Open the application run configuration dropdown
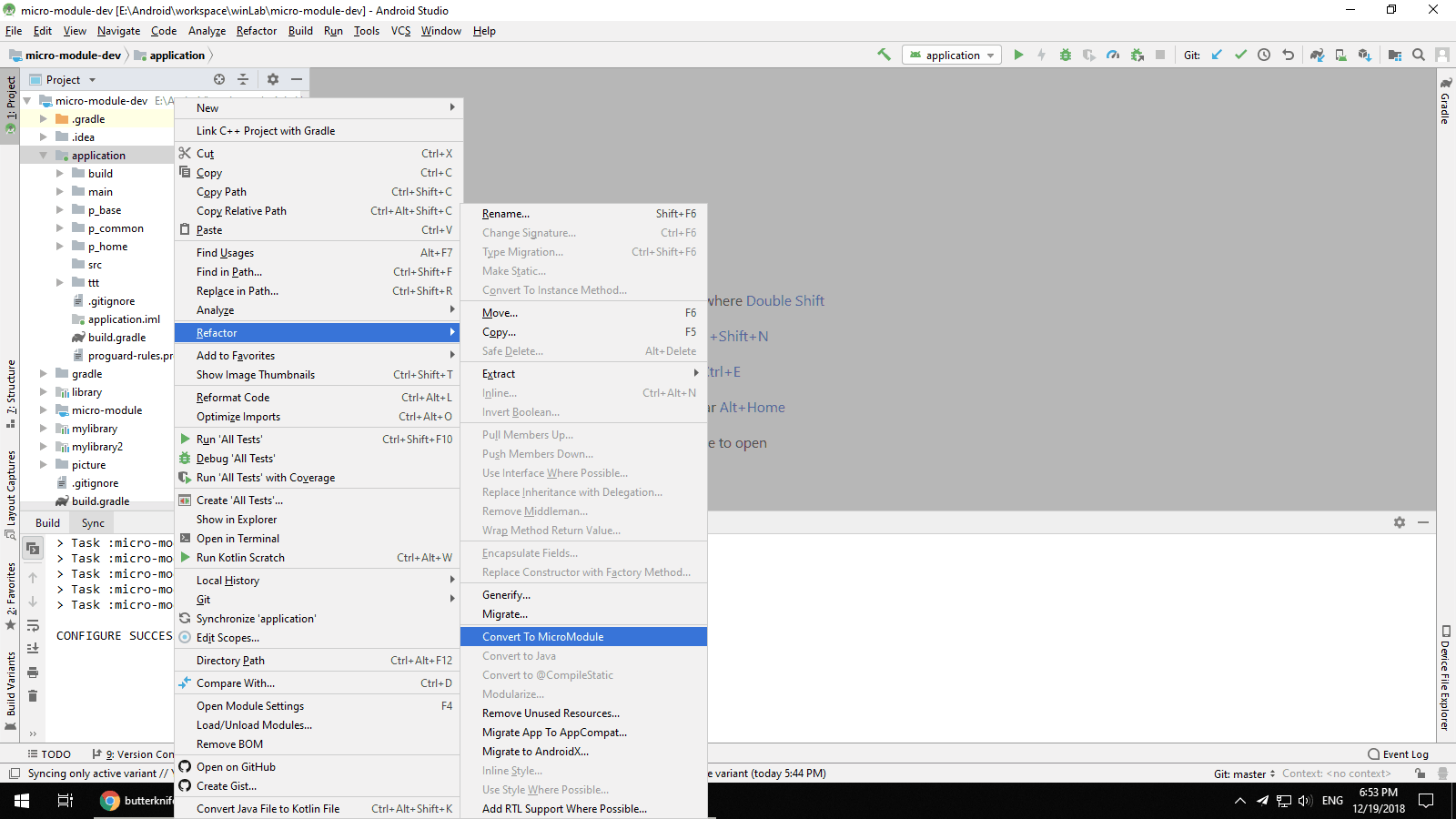 (x=952, y=56)
